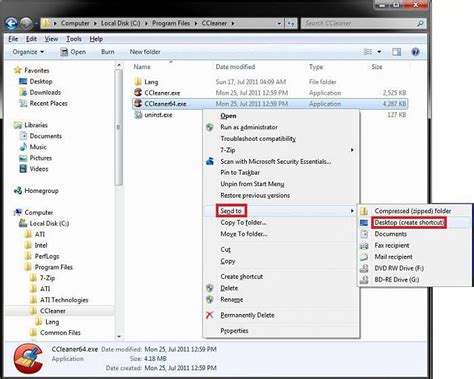This screenshot has width=474, height=379.
Task: Open the view options dropdown arrow
Action: point(379,52)
